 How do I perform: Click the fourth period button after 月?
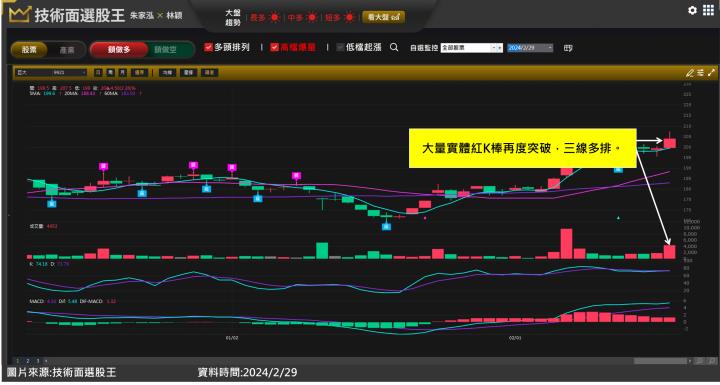click(139, 73)
